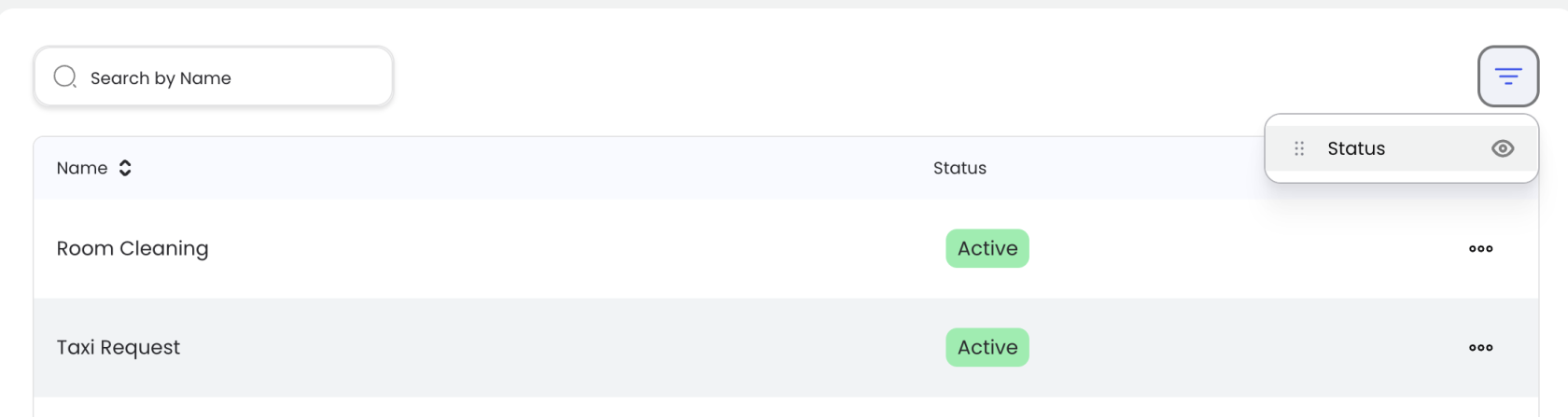This screenshot has width=1568, height=417.
Task: Open Taxi Request's three-dot actions menu
Action: pos(1480,348)
